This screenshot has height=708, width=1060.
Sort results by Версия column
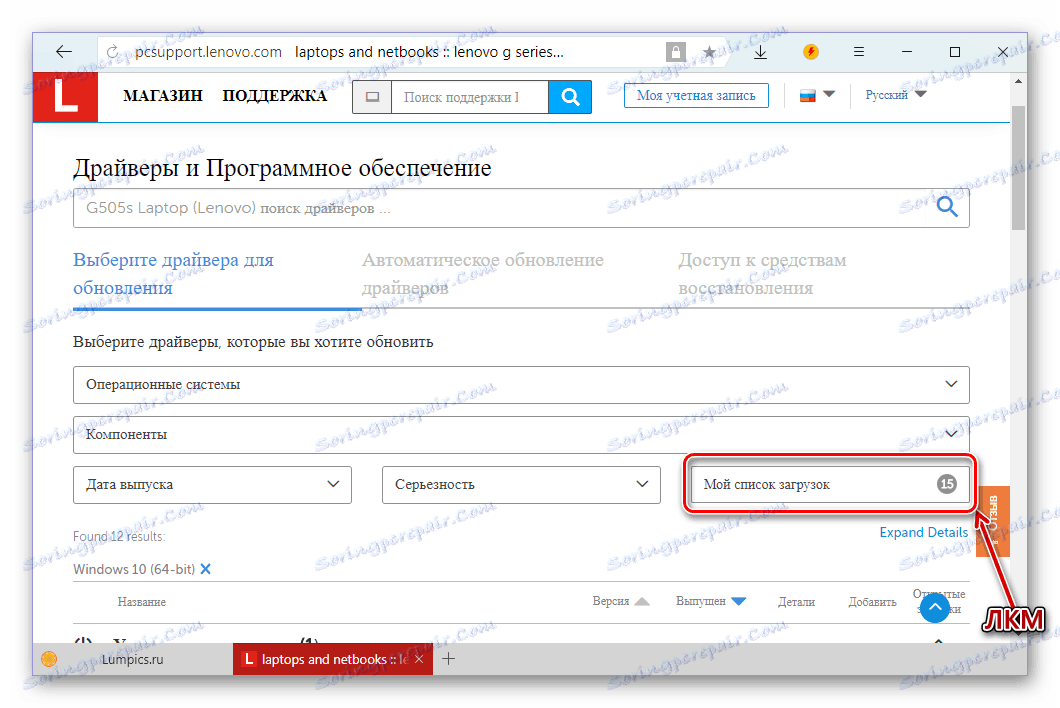[609, 601]
